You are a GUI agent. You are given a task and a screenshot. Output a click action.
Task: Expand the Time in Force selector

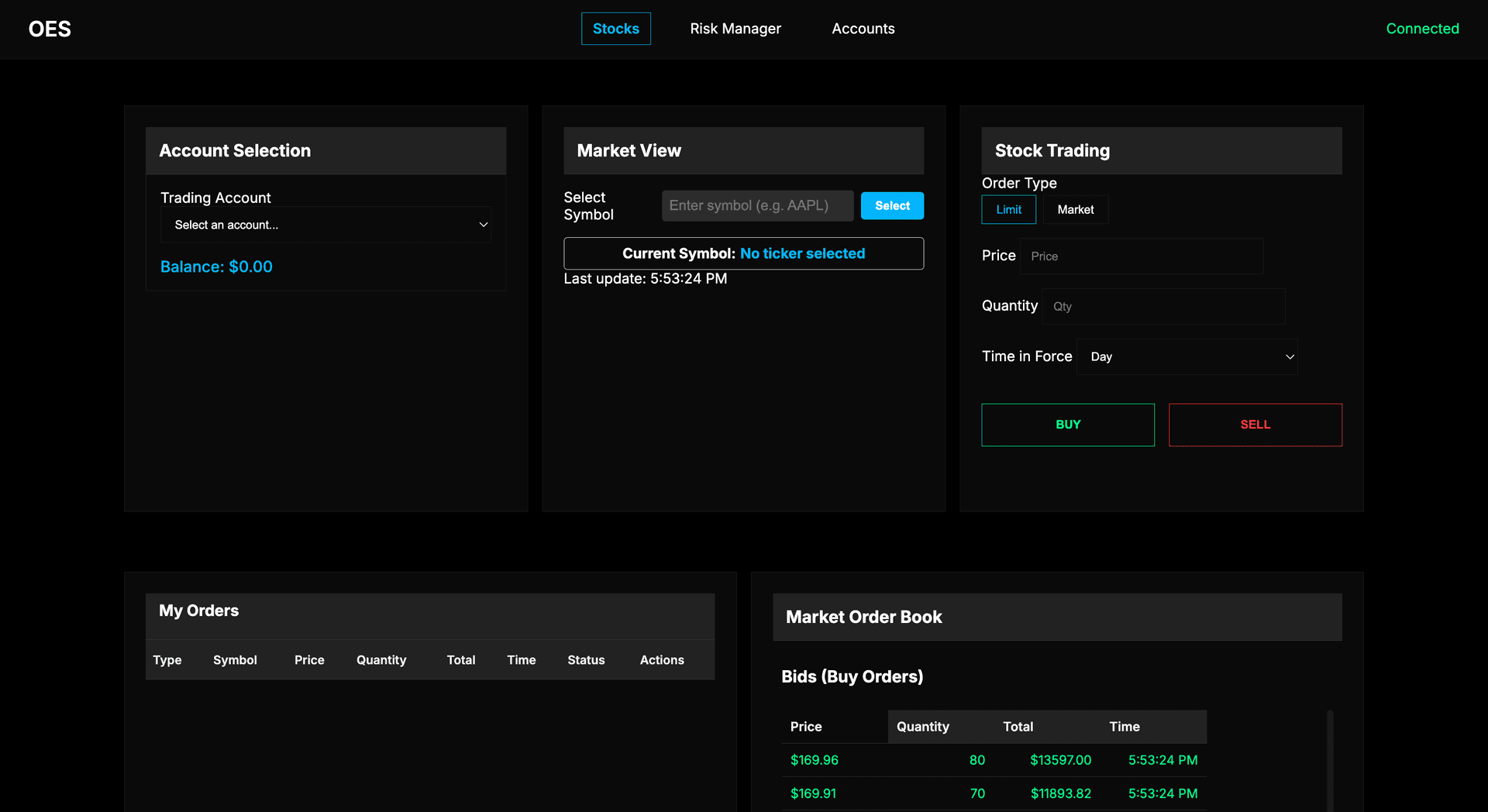pos(1187,356)
